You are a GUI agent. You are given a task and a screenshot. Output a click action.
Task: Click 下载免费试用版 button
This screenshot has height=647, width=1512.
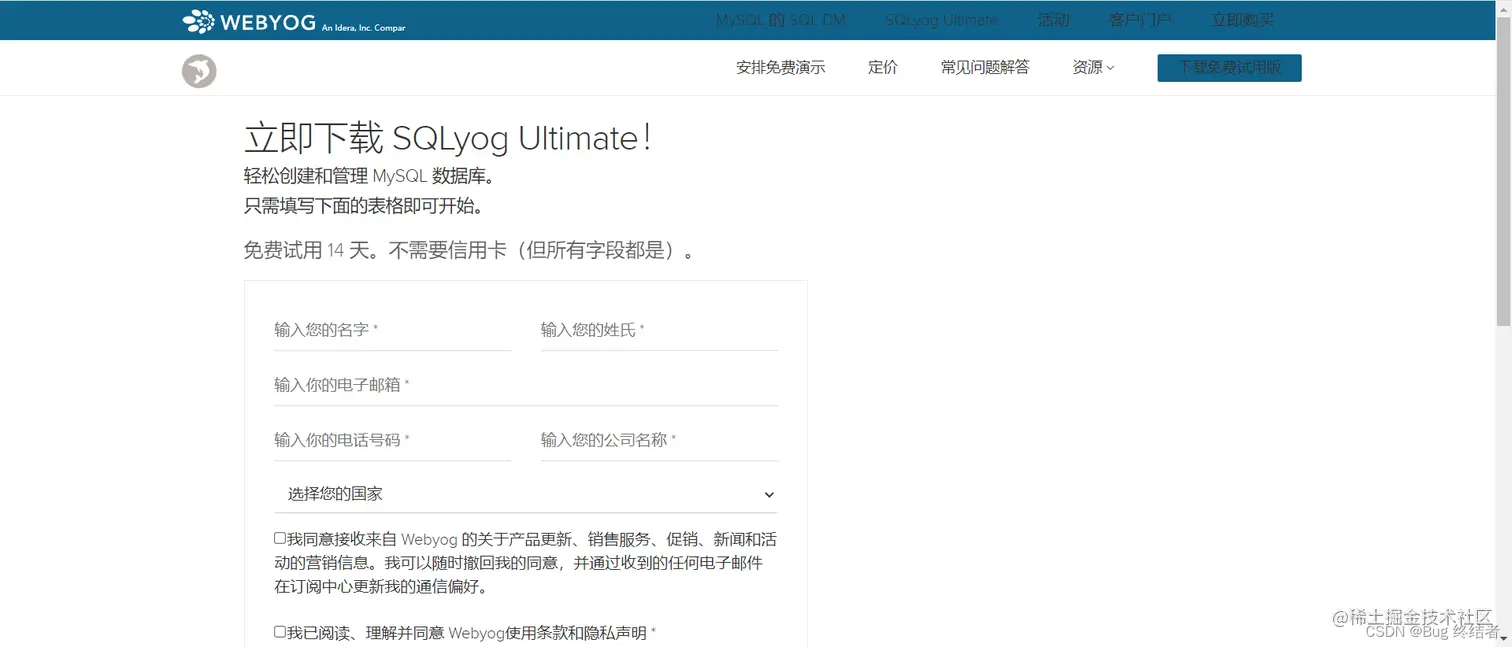[x=1229, y=68]
